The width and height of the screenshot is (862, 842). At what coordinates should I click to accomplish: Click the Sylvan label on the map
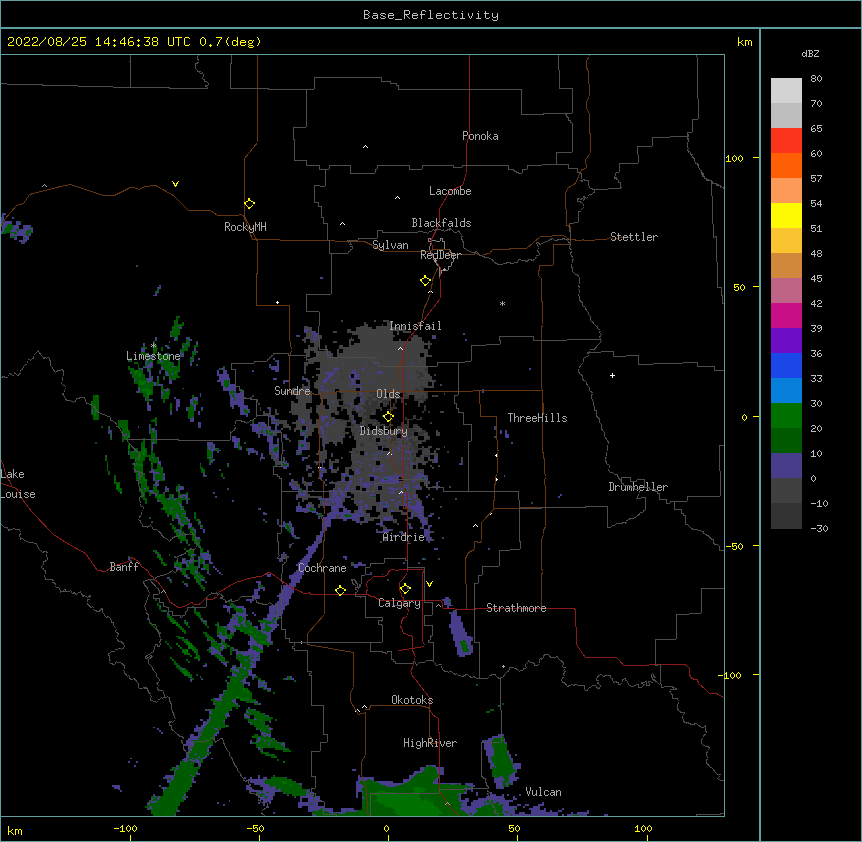click(390, 245)
